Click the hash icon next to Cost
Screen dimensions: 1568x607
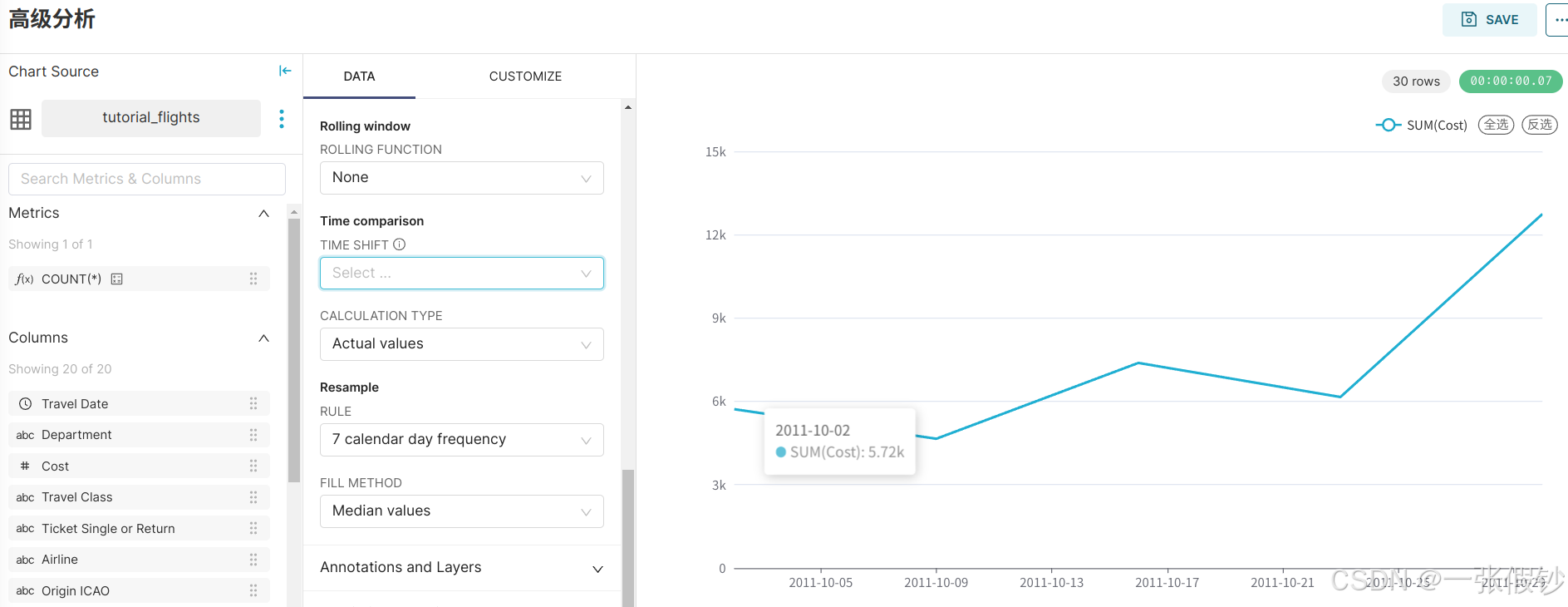coord(25,466)
